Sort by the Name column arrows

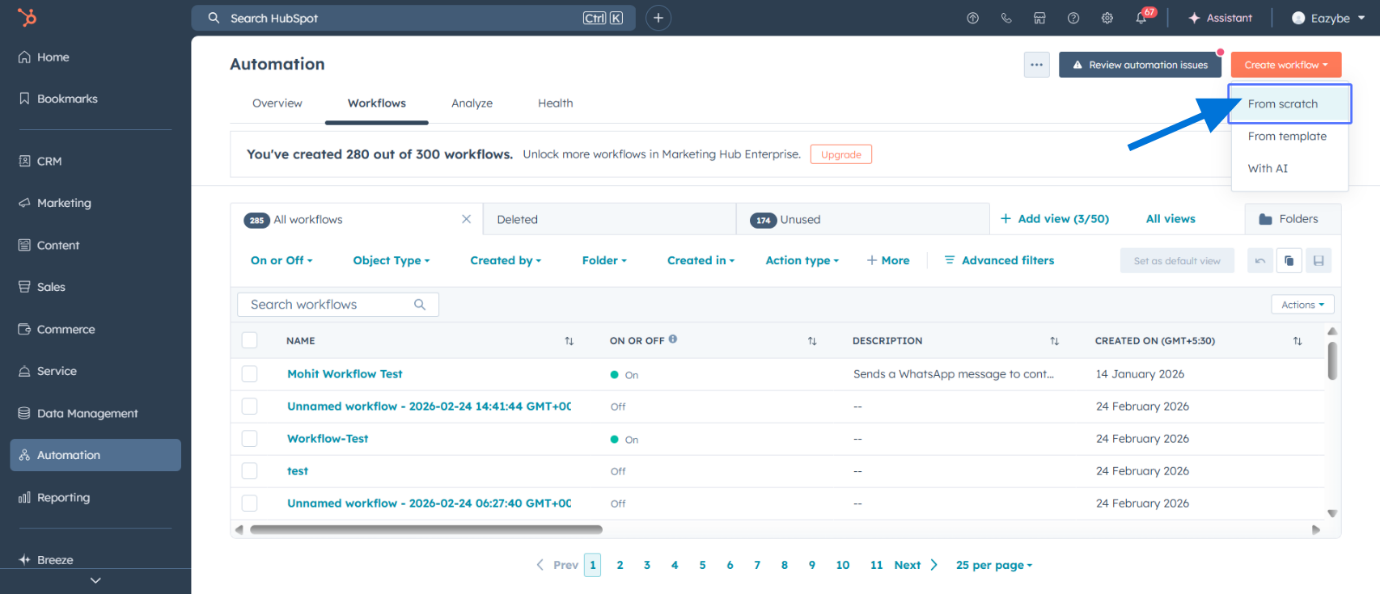[569, 341]
